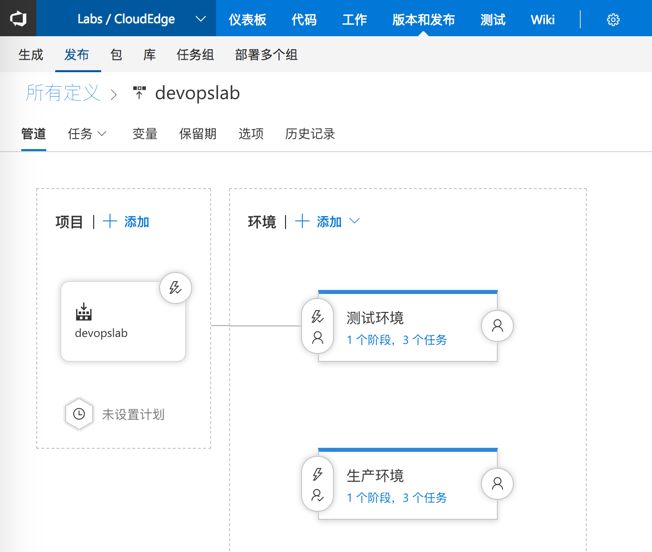Expand the Labs / CloudEdge project dropdown
Viewport: 652px width, 552px height.
(x=200, y=19)
